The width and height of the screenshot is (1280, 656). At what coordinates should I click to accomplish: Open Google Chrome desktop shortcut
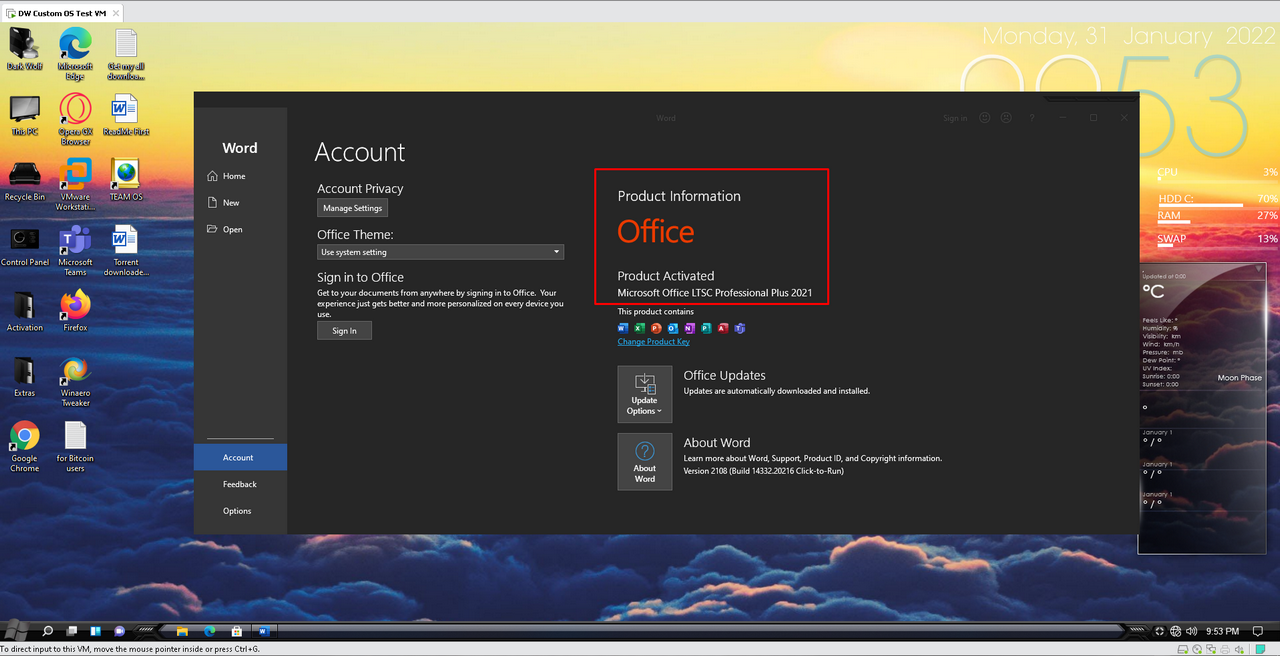coord(25,446)
